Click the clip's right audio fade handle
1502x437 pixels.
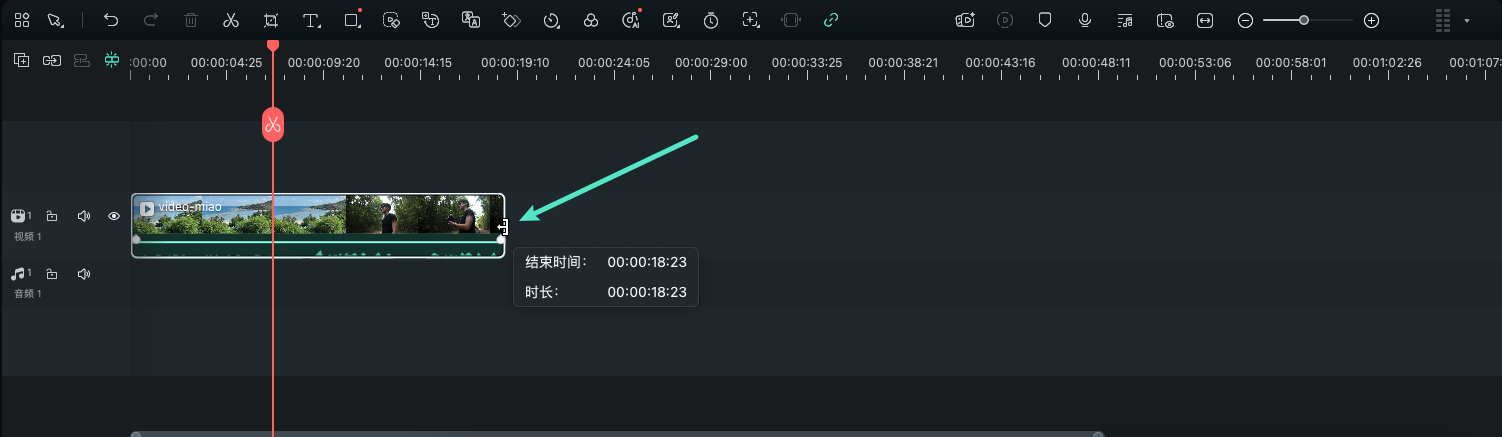pos(500,239)
